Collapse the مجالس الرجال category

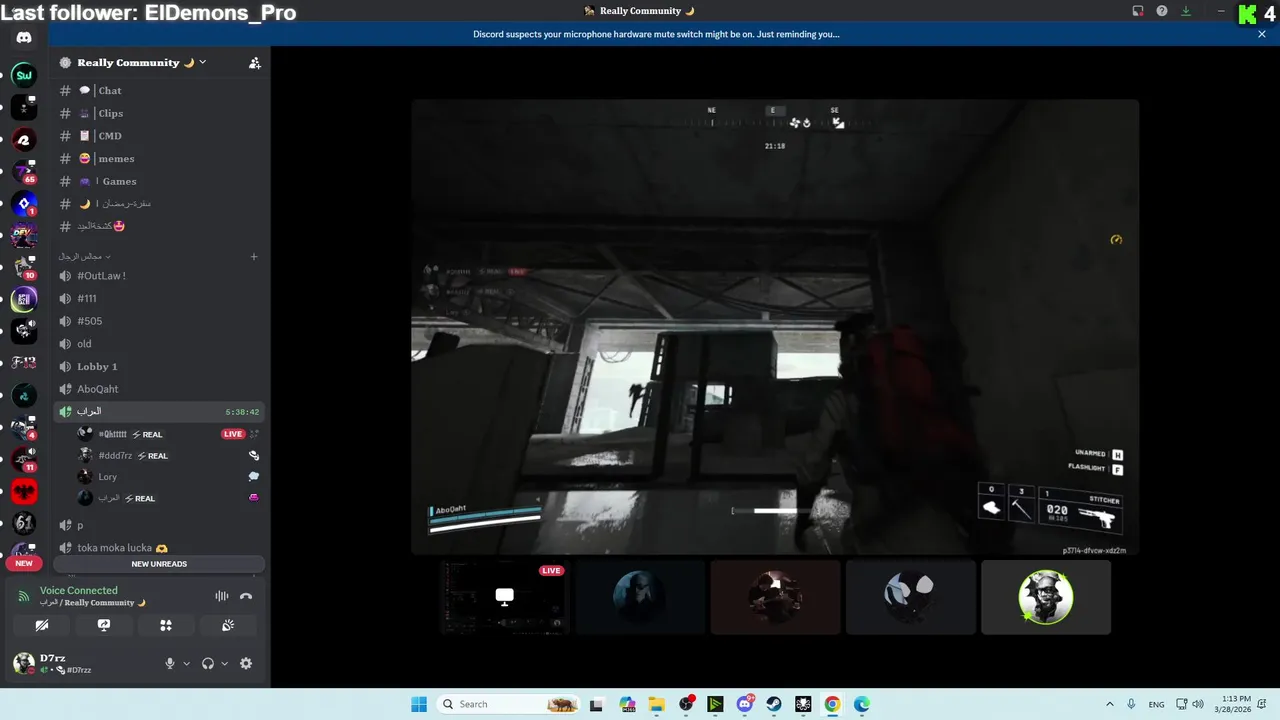[x=84, y=257]
